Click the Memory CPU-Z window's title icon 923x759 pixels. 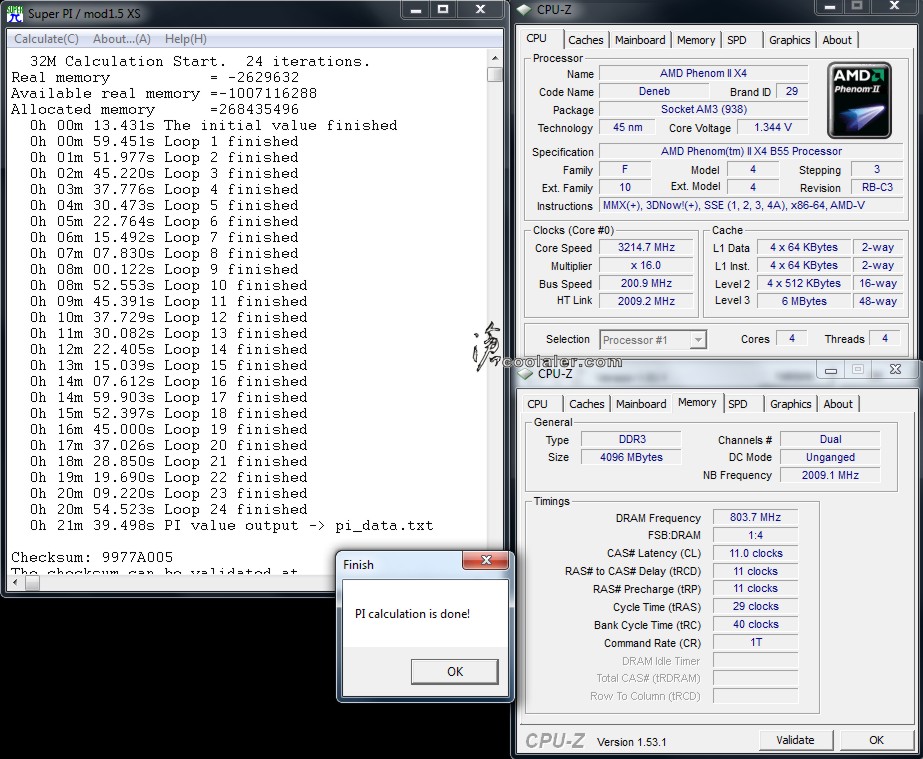[526, 373]
